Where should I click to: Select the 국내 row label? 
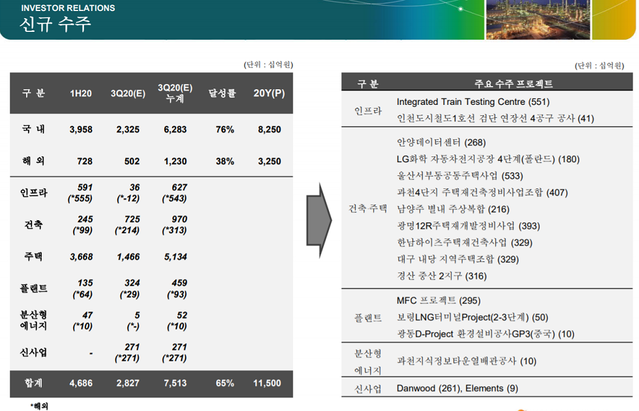pyautogui.click(x=33, y=130)
